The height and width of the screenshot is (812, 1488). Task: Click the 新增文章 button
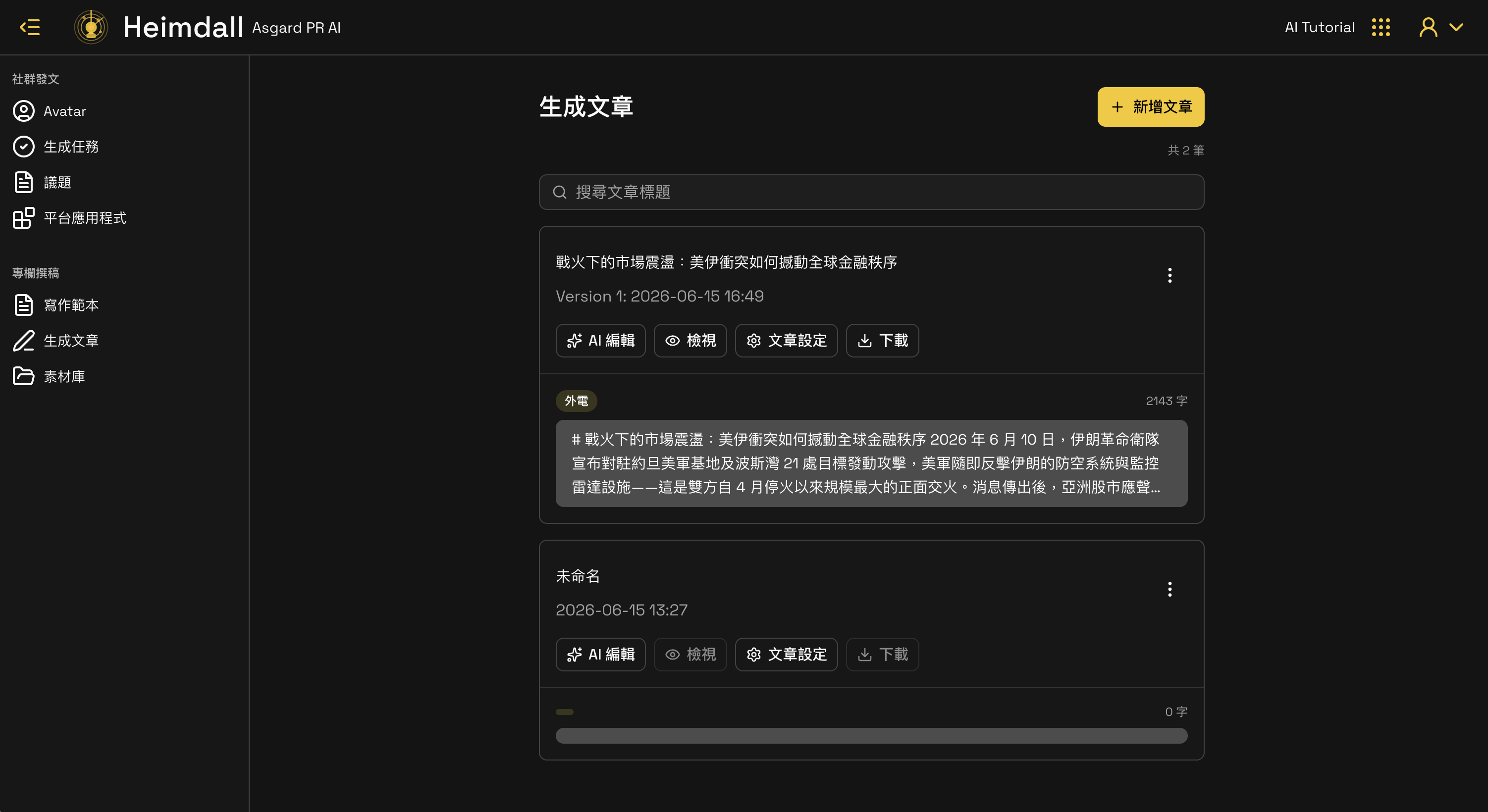(1151, 107)
